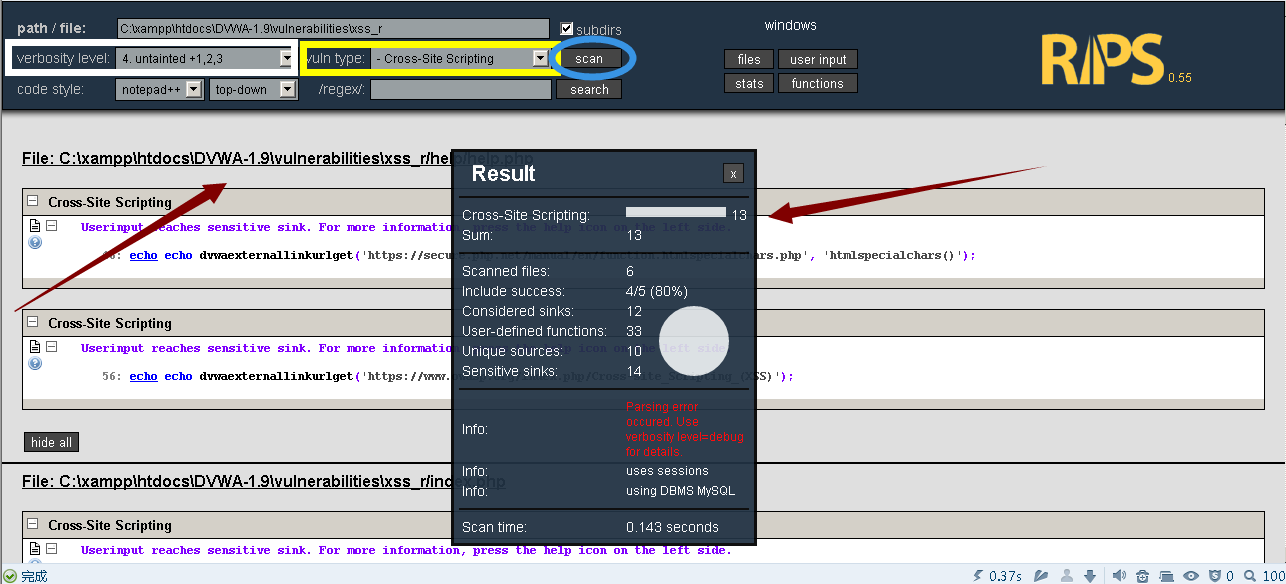
Task: Click the RIPS logo
Action: pyautogui.click(x=1101, y=59)
